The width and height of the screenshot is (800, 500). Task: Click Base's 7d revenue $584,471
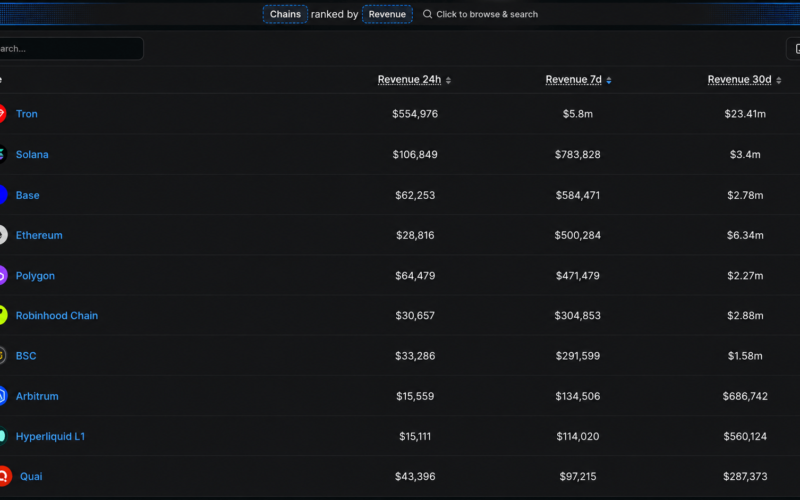578,195
